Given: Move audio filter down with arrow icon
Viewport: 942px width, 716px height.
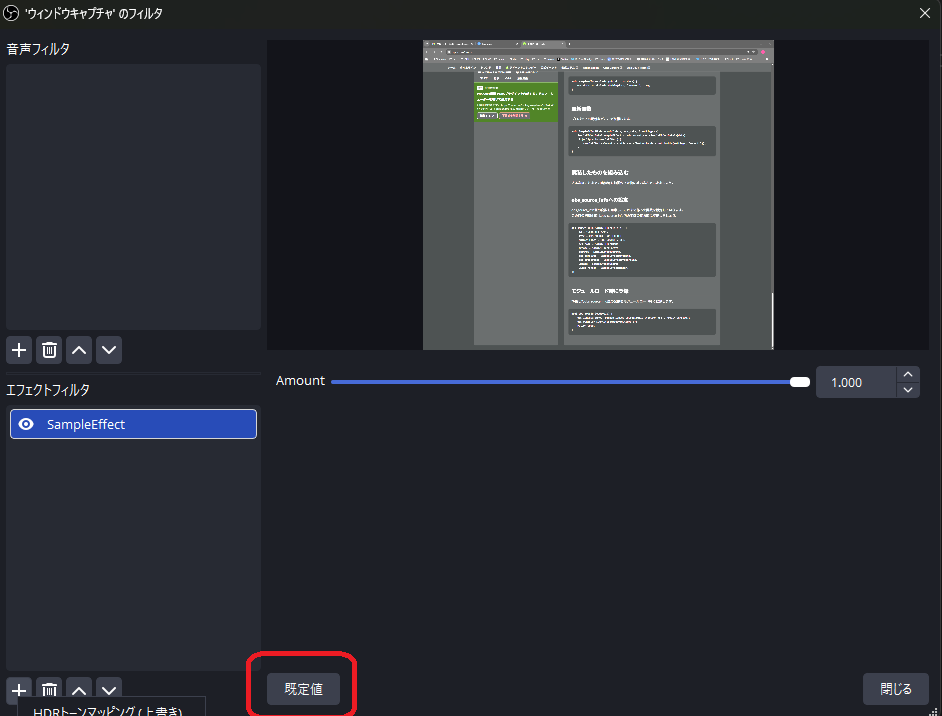Looking at the screenshot, I should [109, 350].
